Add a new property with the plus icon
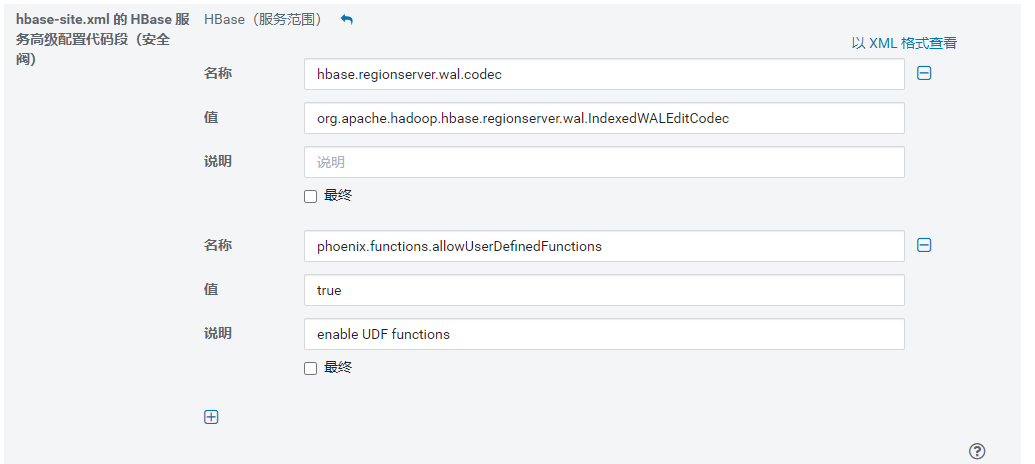This screenshot has width=1035, height=464. click(211, 417)
